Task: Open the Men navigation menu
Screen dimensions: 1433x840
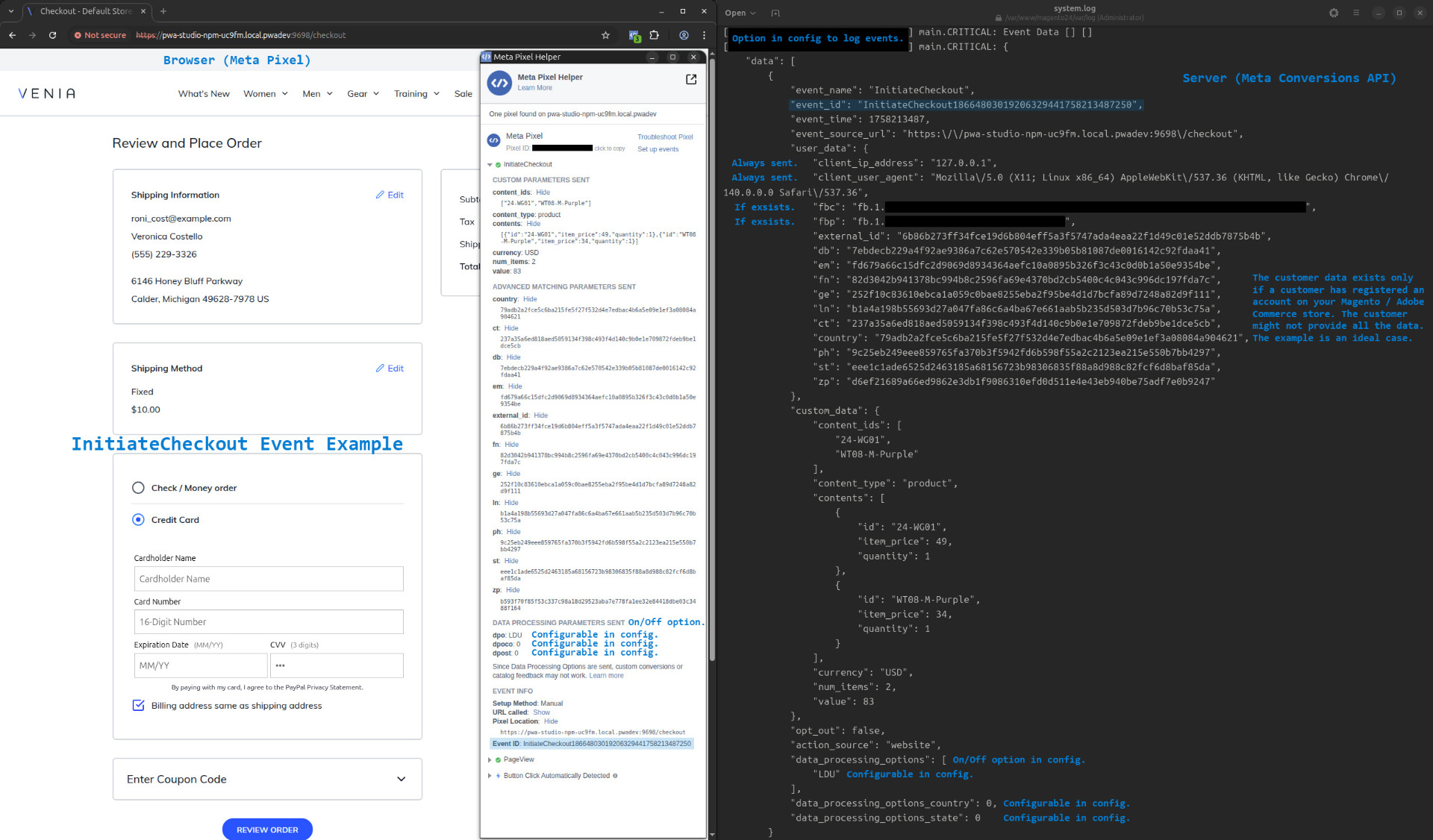Action: pyautogui.click(x=318, y=94)
